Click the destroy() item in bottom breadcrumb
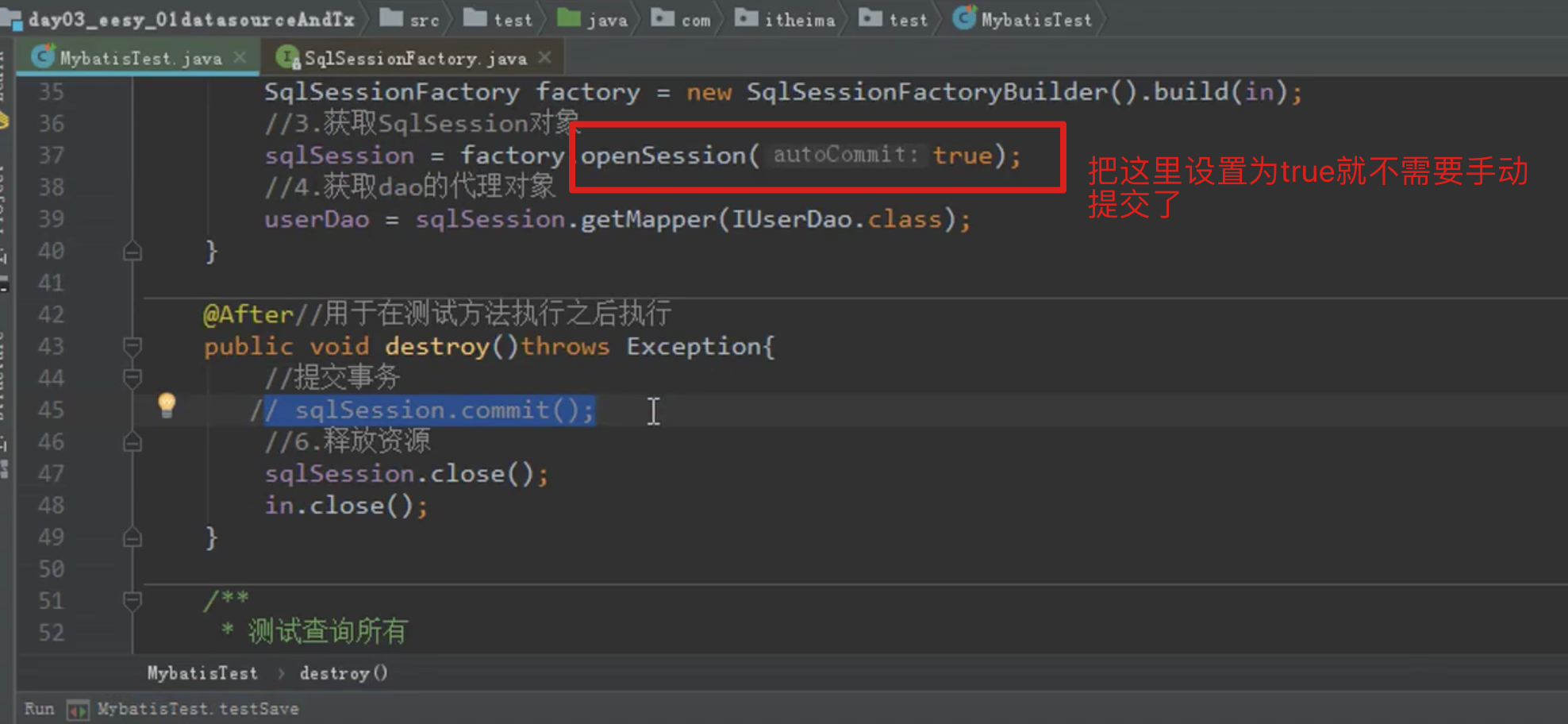This screenshot has width=1568, height=724. pos(344,673)
